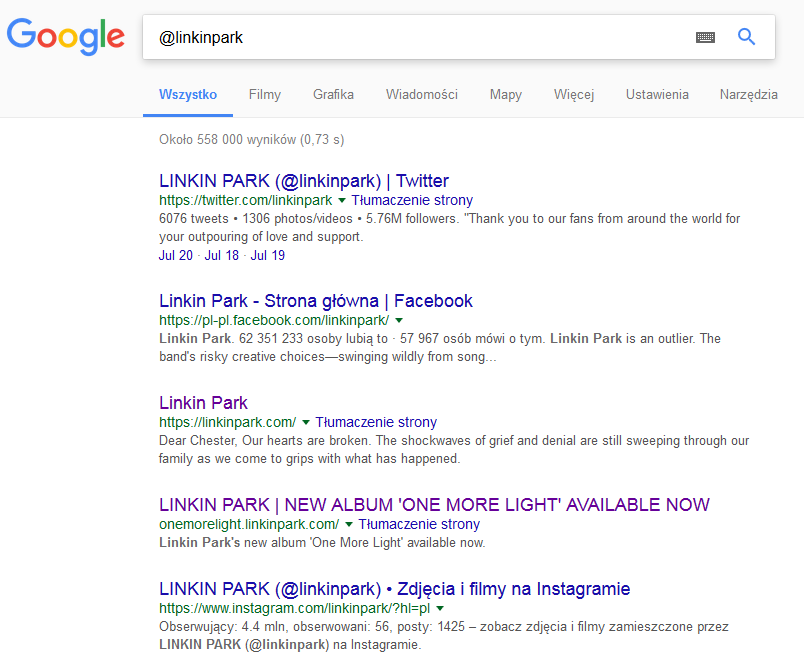Open Ustawienia search settings

(657, 95)
